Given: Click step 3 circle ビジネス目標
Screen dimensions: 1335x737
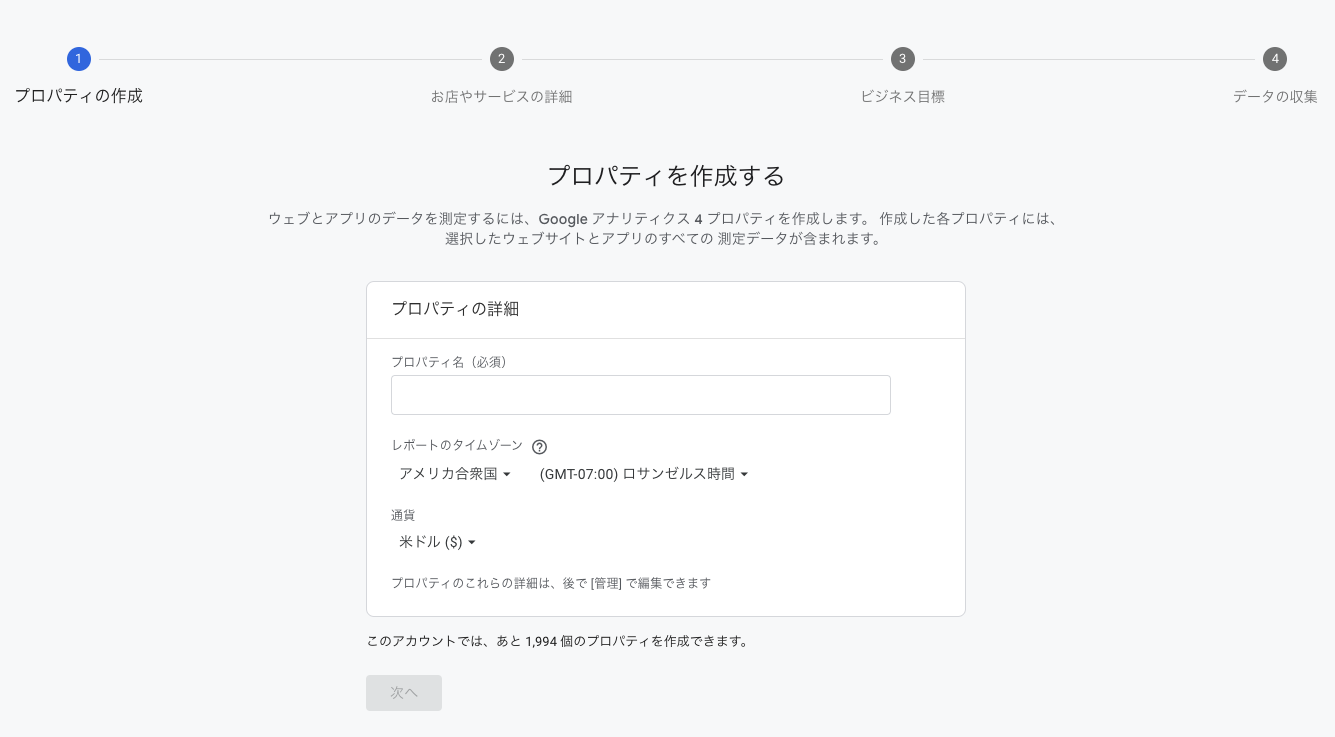Looking at the screenshot, I should click(903, 59).
